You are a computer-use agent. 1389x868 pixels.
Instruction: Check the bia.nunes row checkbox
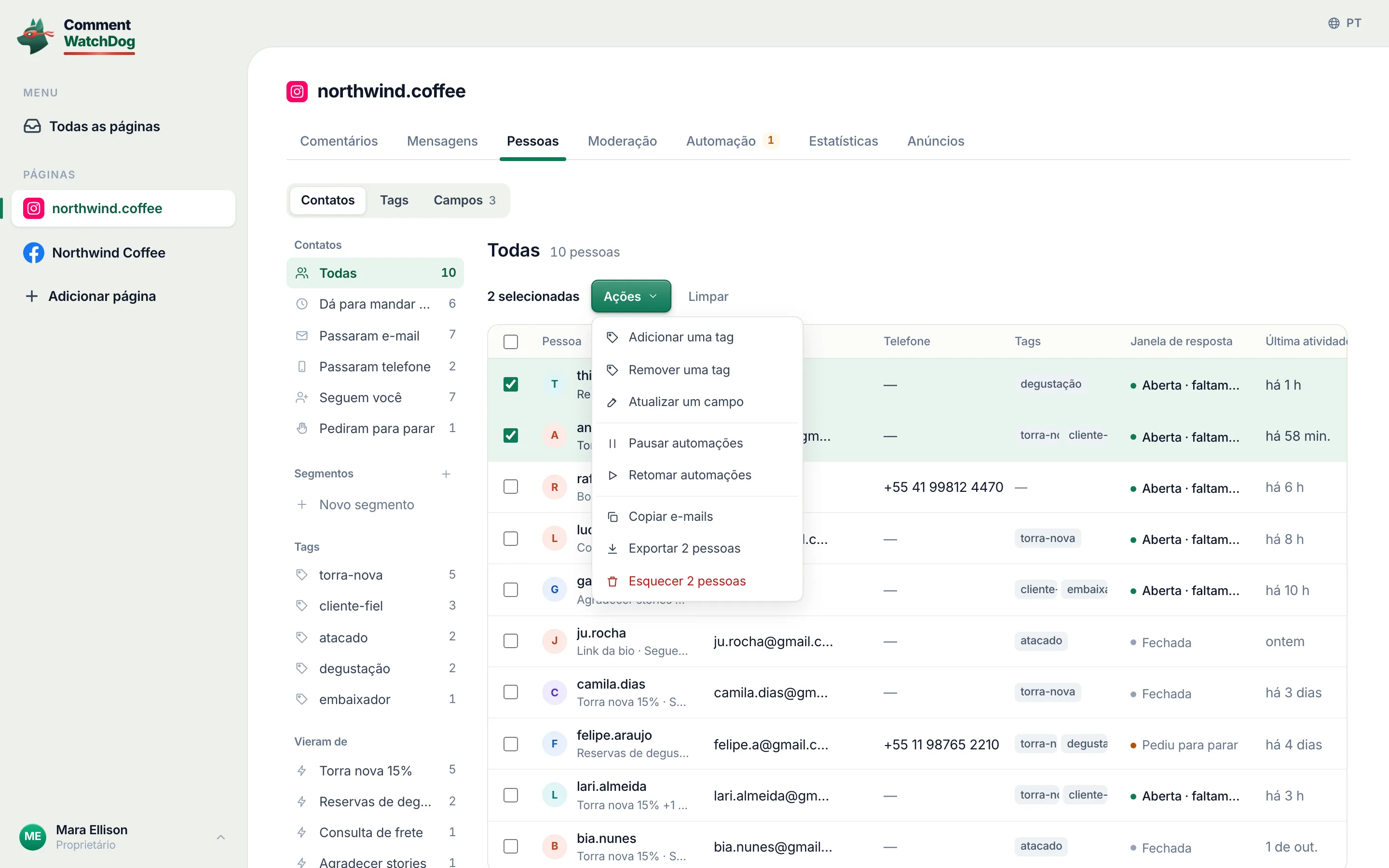tap(510, 846)
